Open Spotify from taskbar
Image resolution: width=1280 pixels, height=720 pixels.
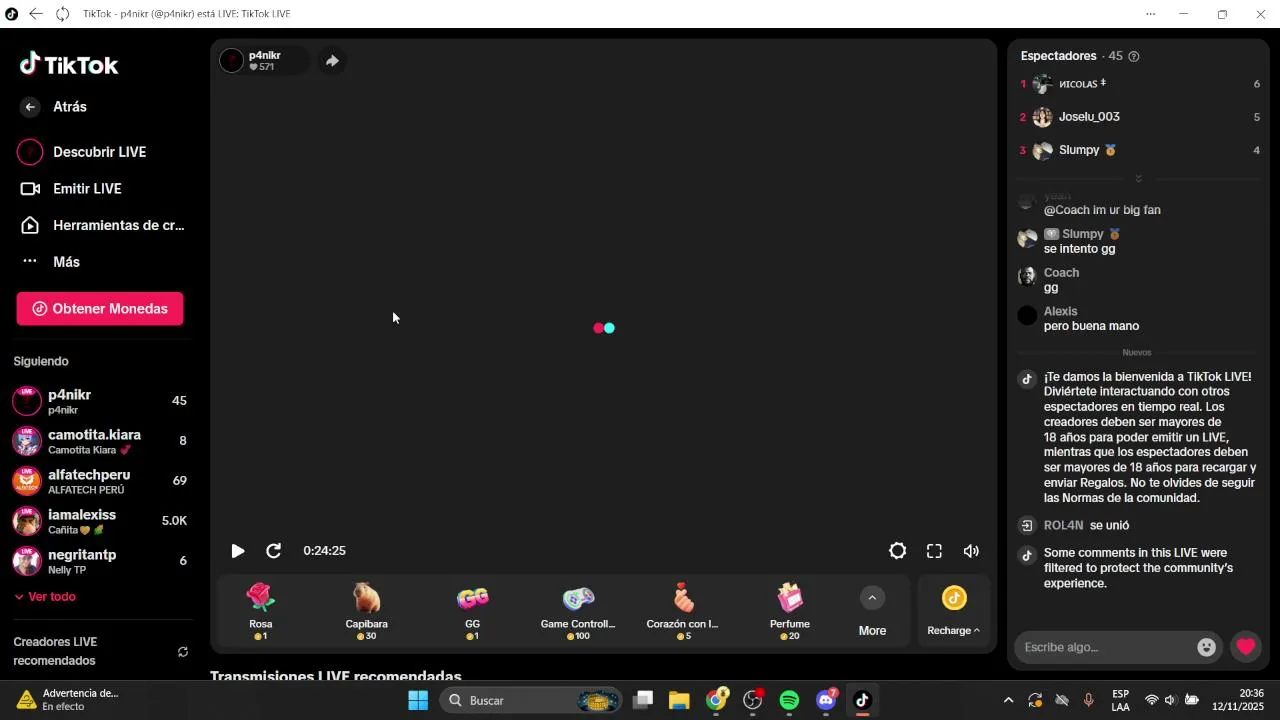[789, 700]
